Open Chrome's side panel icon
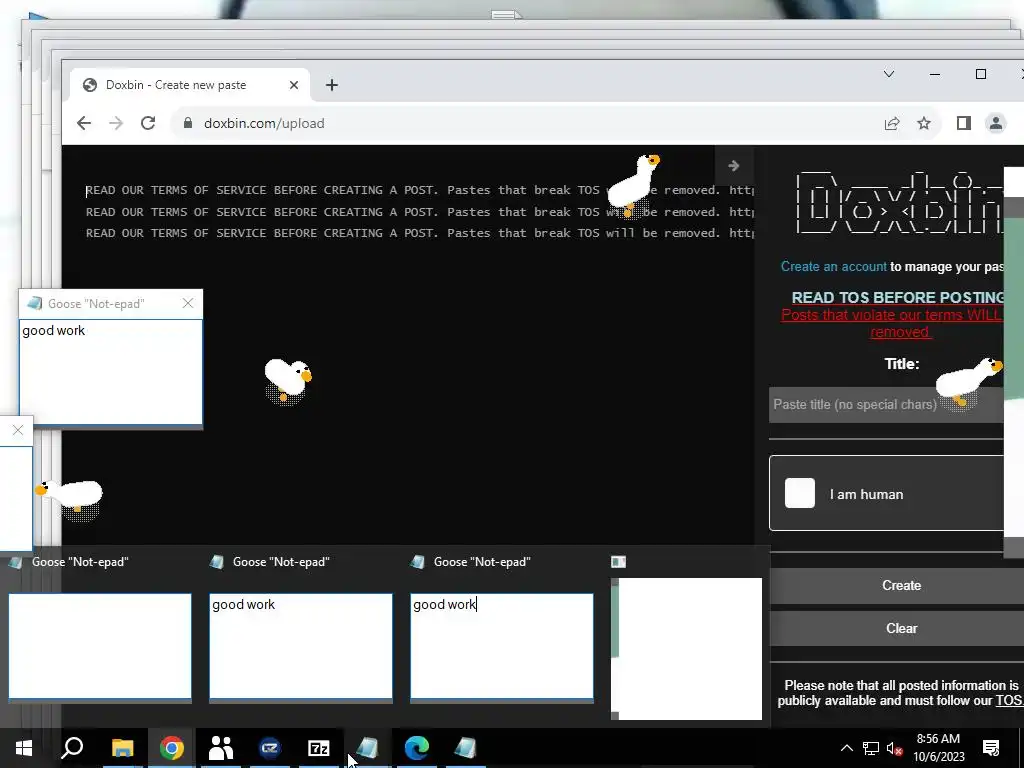This screenshot has height=768, width=1024. [964, 123]
